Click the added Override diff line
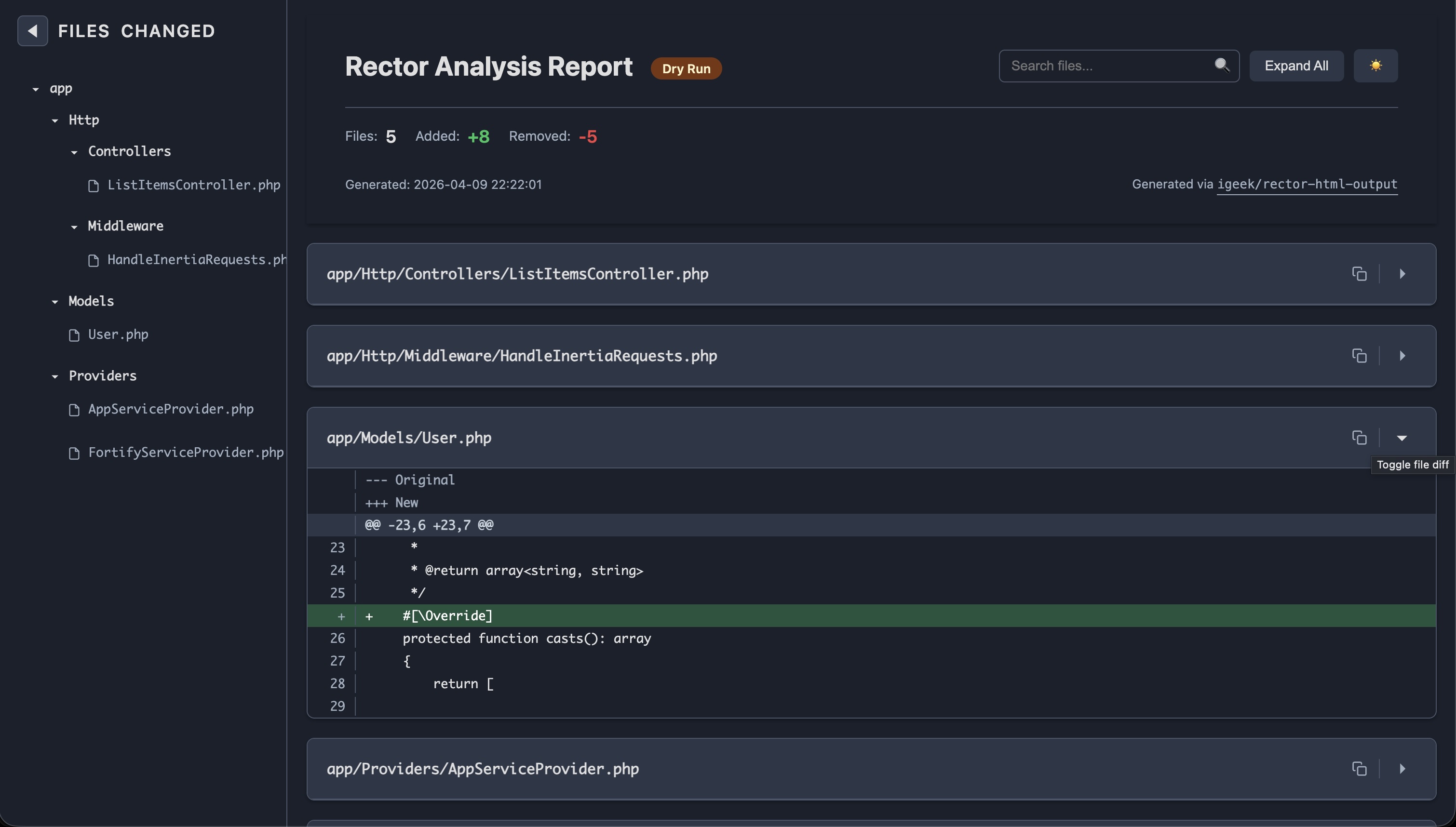The height and width of the screenshot is (827, 1456). click(x=682, y=616)
